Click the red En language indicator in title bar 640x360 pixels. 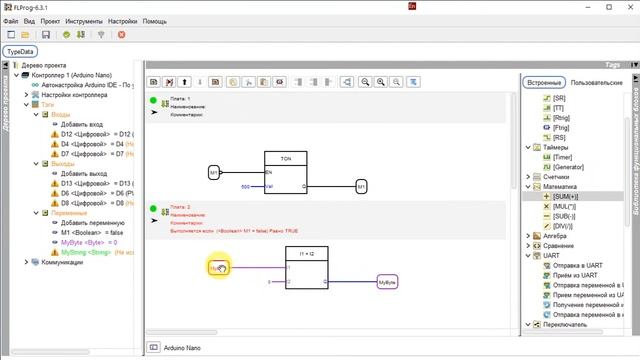pyautogui.click(x=412, y=6)
